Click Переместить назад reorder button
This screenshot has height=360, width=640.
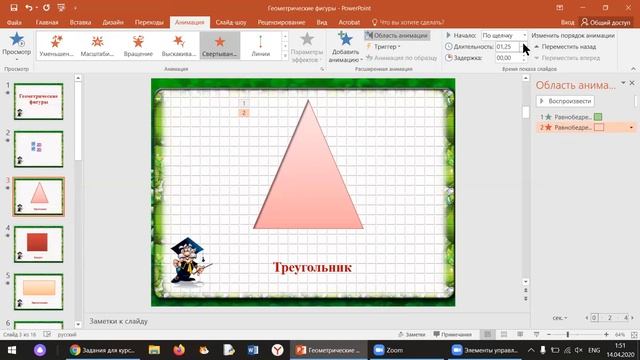(565, 47)
